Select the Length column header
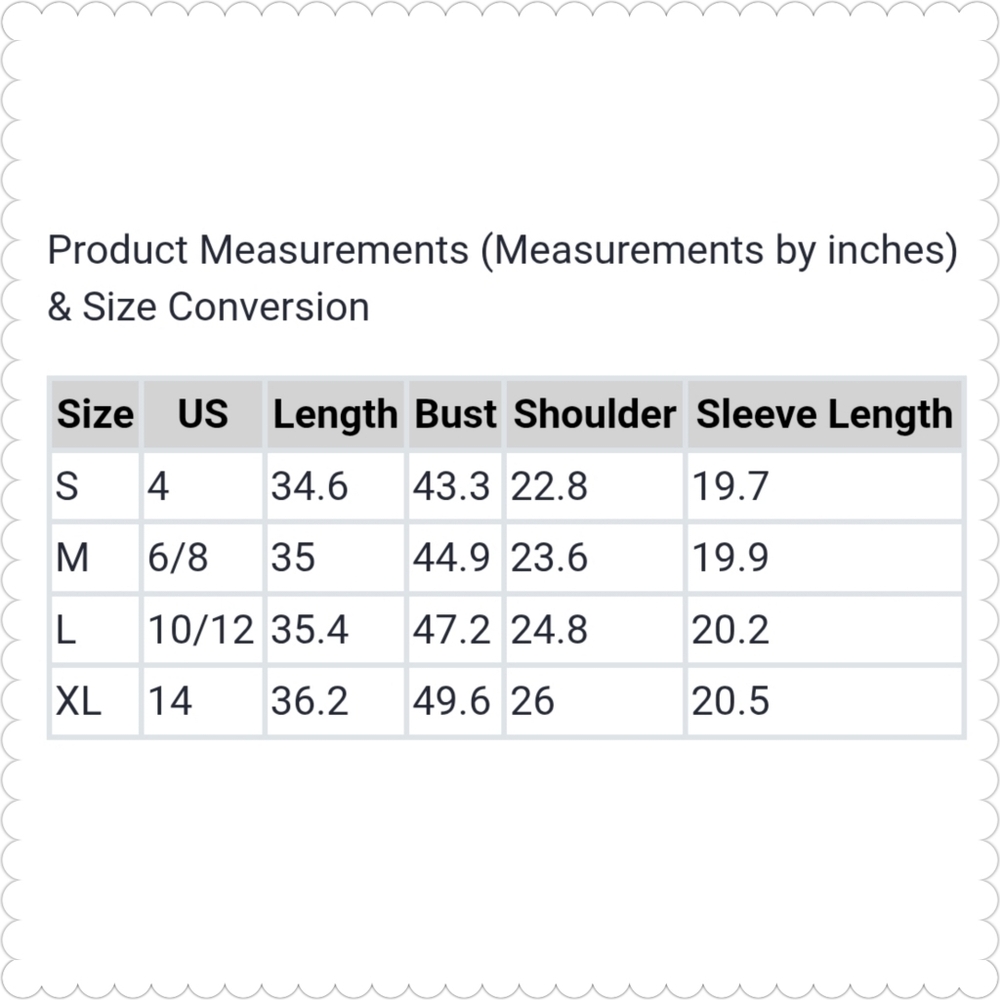The height and width of the screenshot is (1000, 1000). (x=335, y=414)
